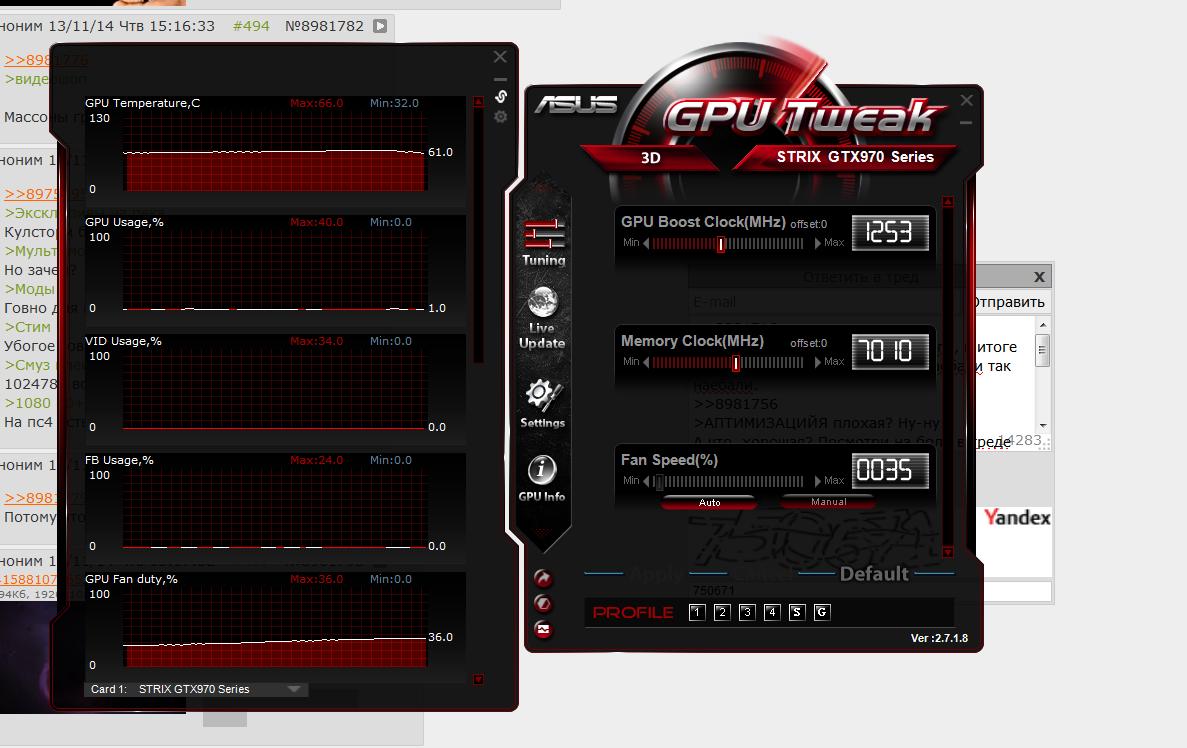Switch fan control to Manual

pos(828,501)
